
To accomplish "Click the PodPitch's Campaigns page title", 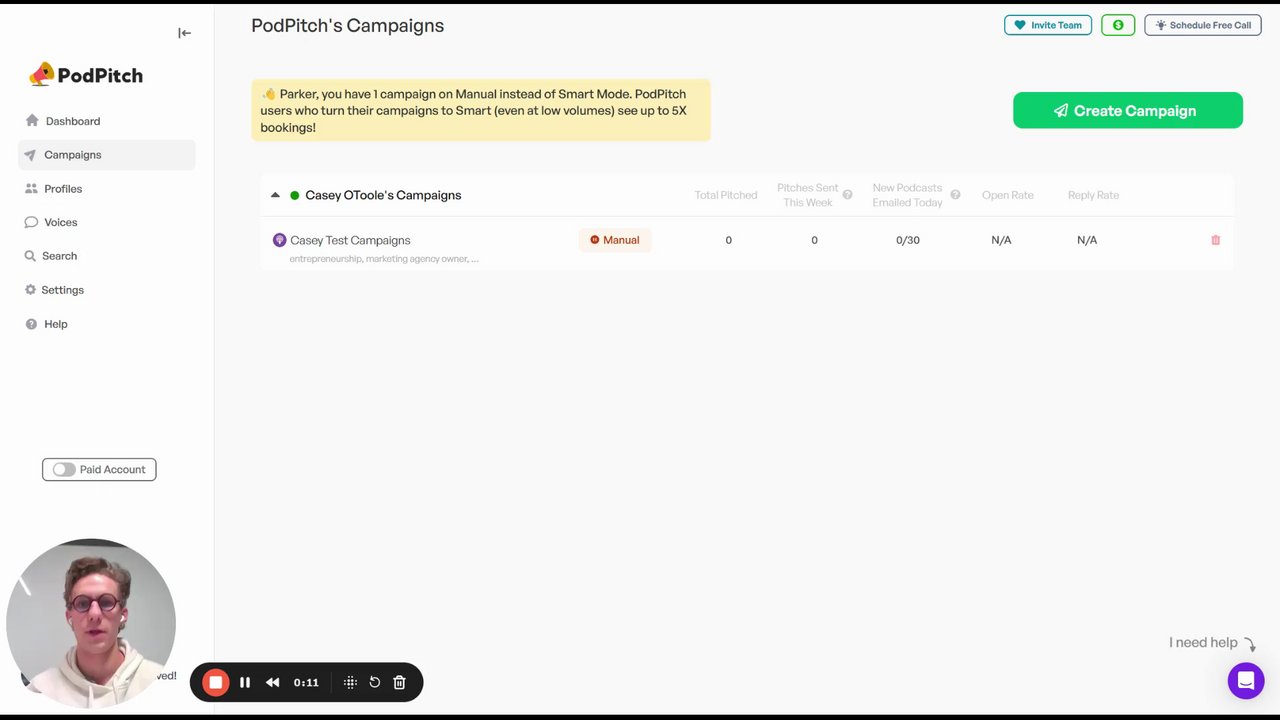I will (347, 26).
